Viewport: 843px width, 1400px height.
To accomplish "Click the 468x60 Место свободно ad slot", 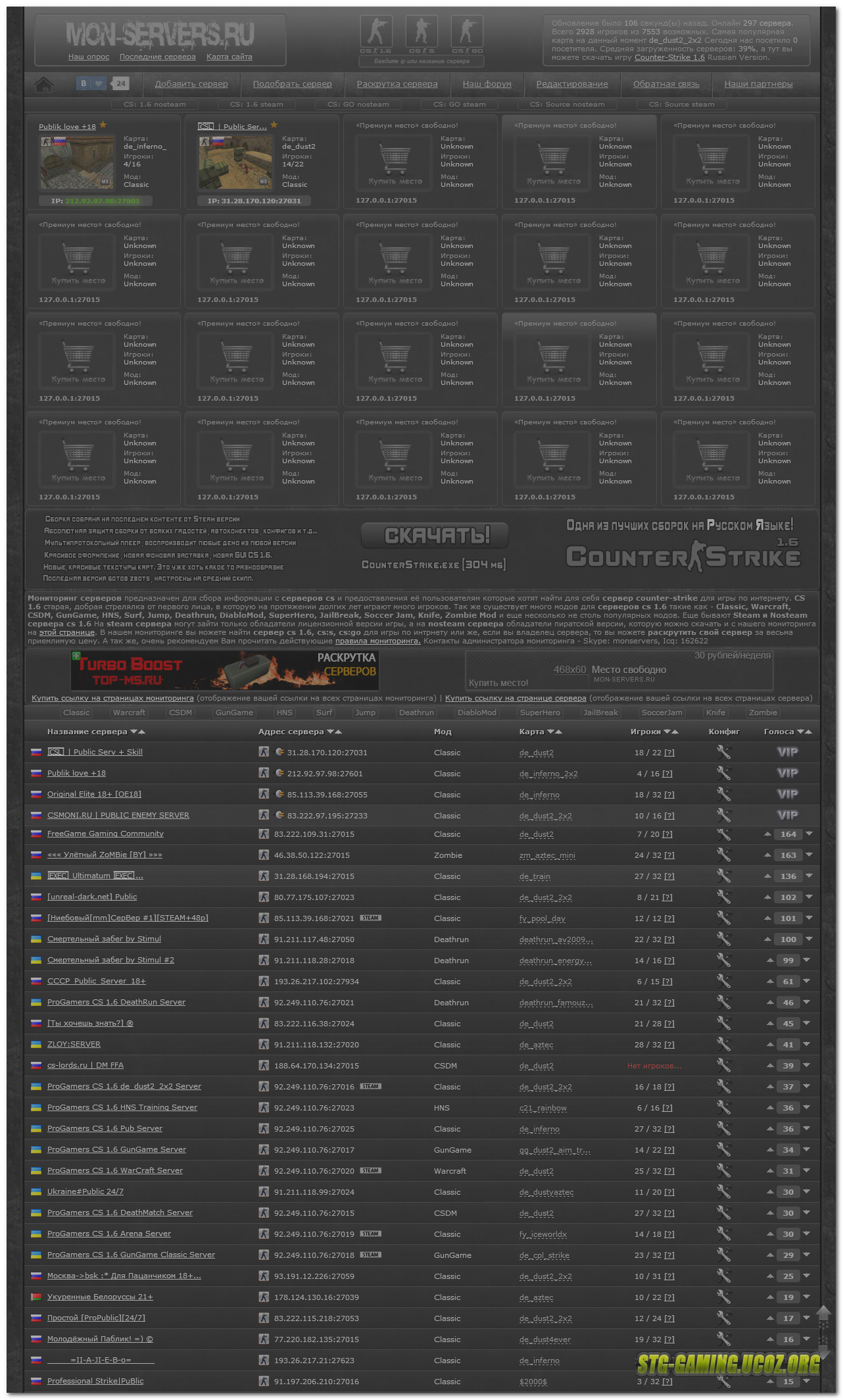I will coord(619,670).
